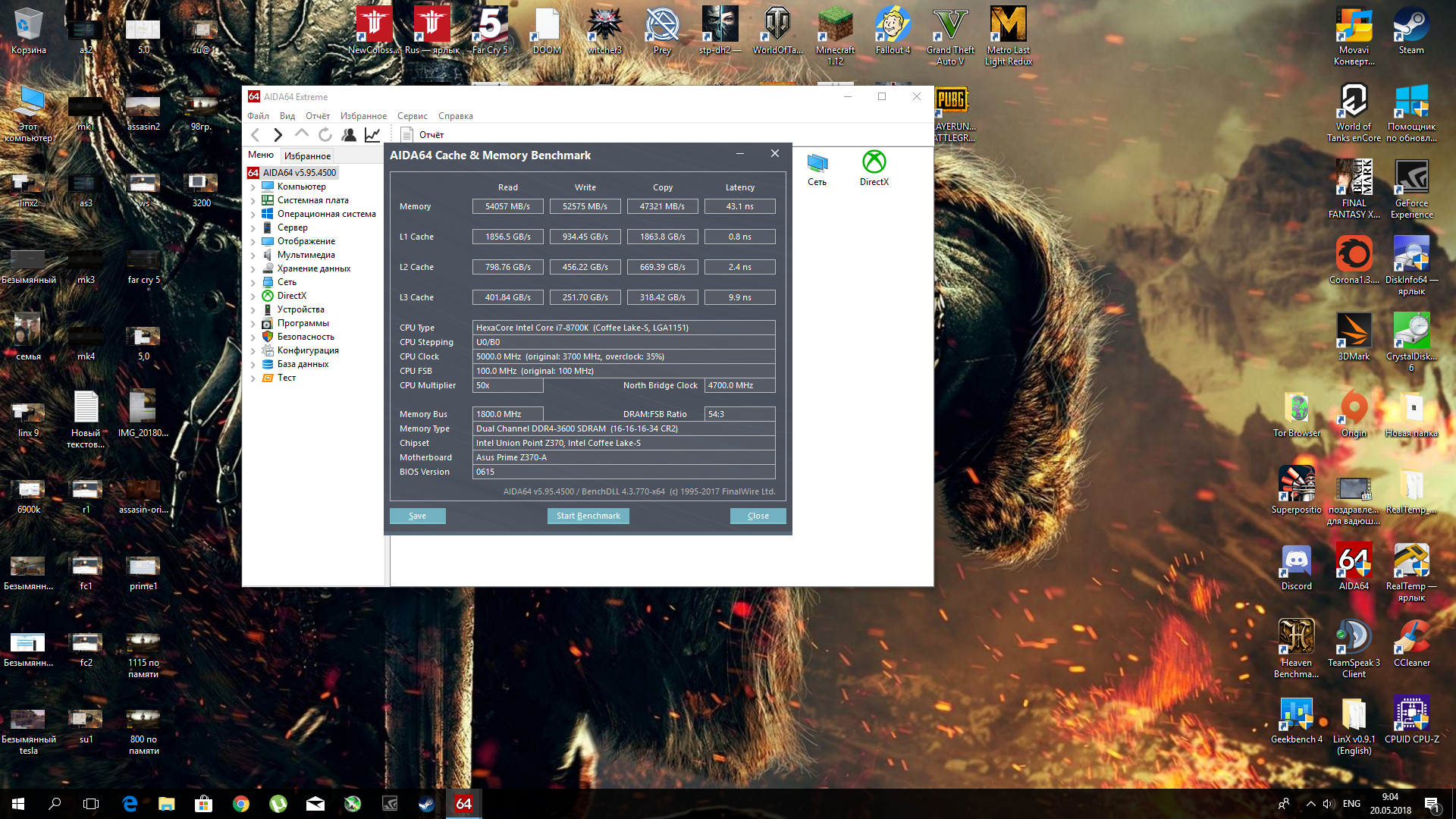The image size is (1456, 819).
Task: Expand the Хранение данных tree node
Action: [x=253, y=269]
